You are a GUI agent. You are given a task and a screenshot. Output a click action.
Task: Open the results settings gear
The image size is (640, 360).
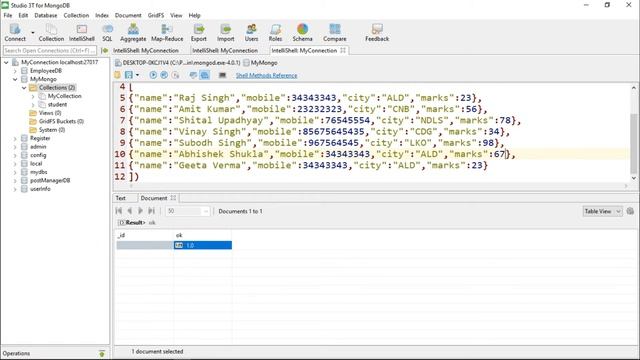630,211
